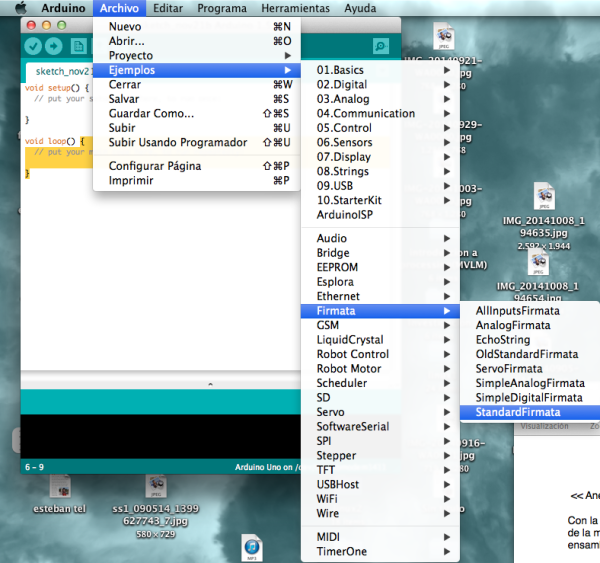The width and height of the screenshot is (600, 563).
Task: Open the Serial Monitor magnifier icon
Action: pyautogui.click(x=381, y=47)
